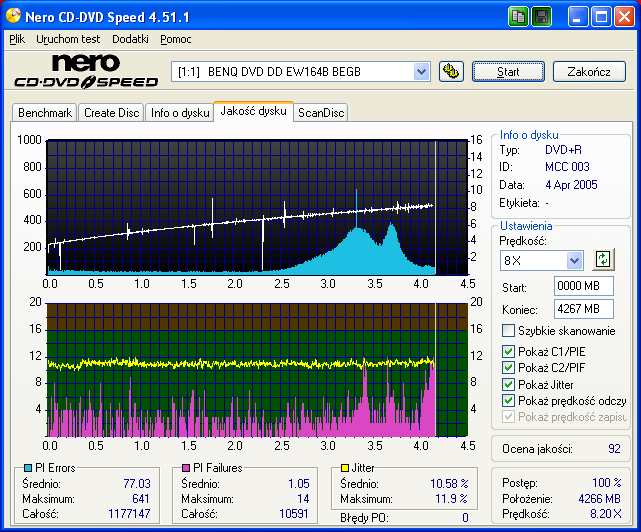Click Jitter average value 10.58 %
The height and width of the screenshot is (532, 641).
pyautogui.click(x=449, y=484)
